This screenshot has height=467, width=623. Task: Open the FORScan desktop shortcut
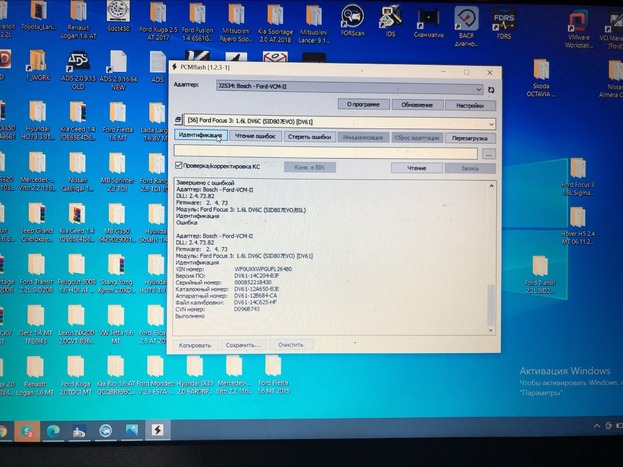click(351, 20)
